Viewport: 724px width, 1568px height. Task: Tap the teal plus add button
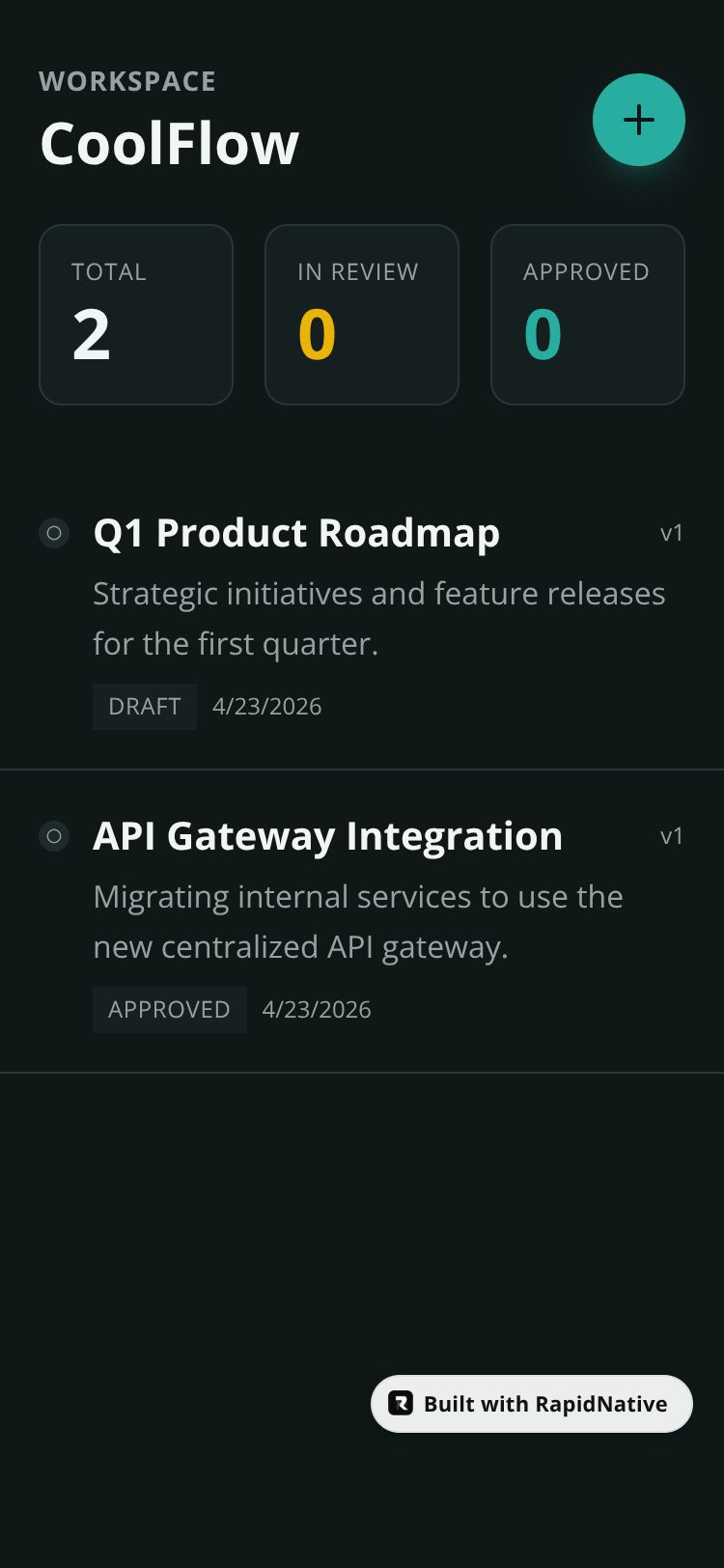[639, 120]
